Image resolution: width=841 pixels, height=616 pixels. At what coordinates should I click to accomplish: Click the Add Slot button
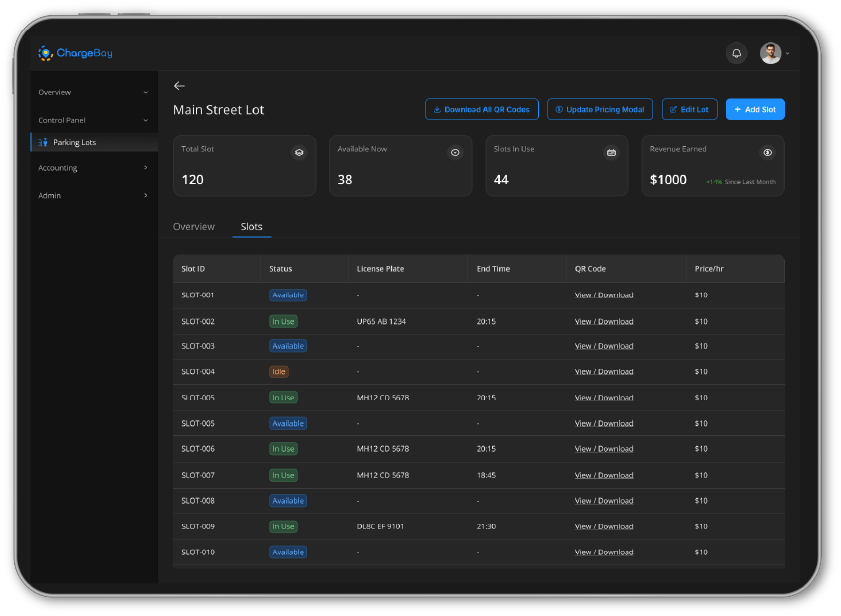coord(755,109)
